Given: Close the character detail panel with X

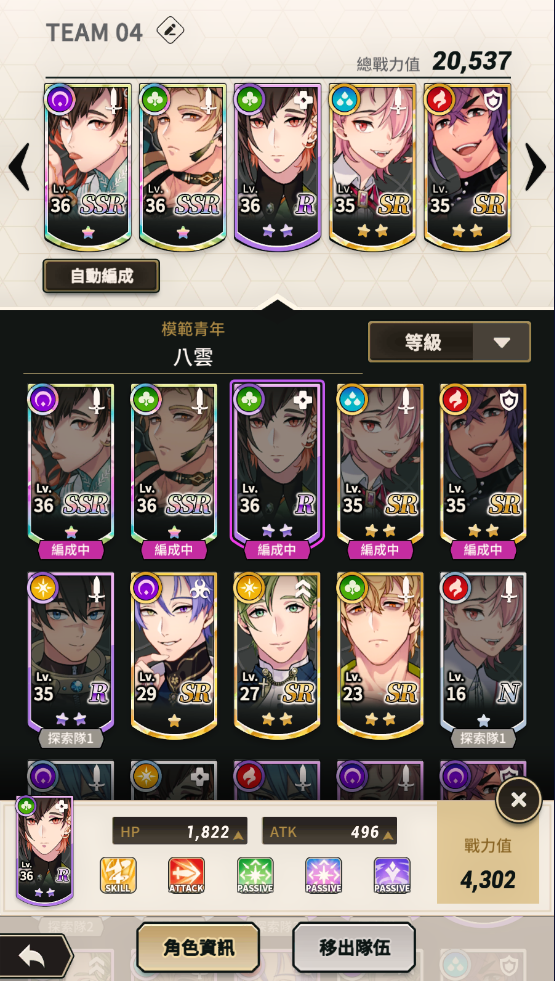Looking at the screenshot, I should (519, 800).
